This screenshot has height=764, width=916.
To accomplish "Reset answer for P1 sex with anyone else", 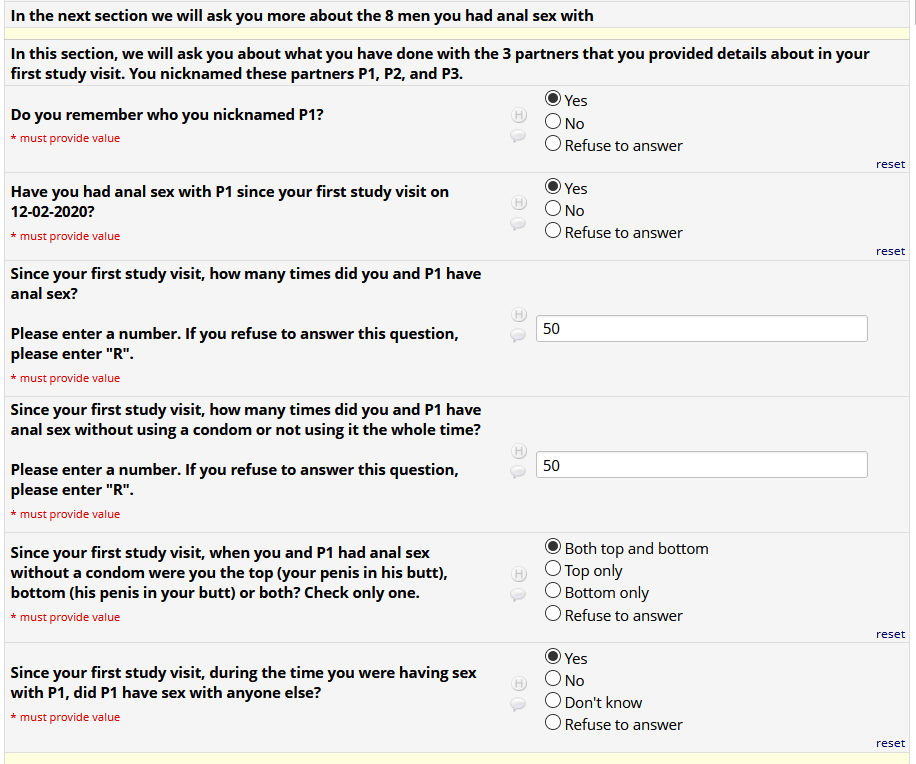I will [890, 743].
